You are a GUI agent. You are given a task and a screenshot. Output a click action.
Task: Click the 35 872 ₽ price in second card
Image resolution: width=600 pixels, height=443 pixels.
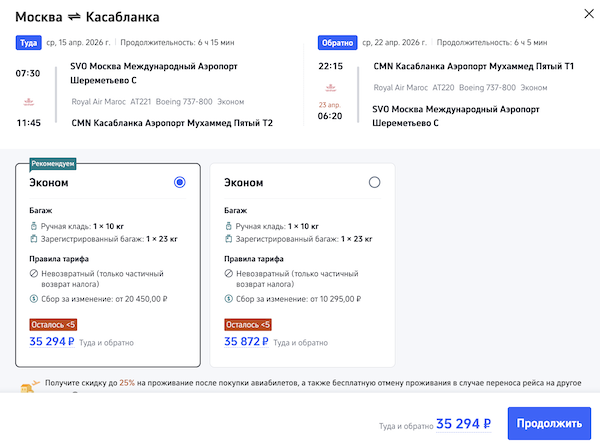(x=246, y=342)
